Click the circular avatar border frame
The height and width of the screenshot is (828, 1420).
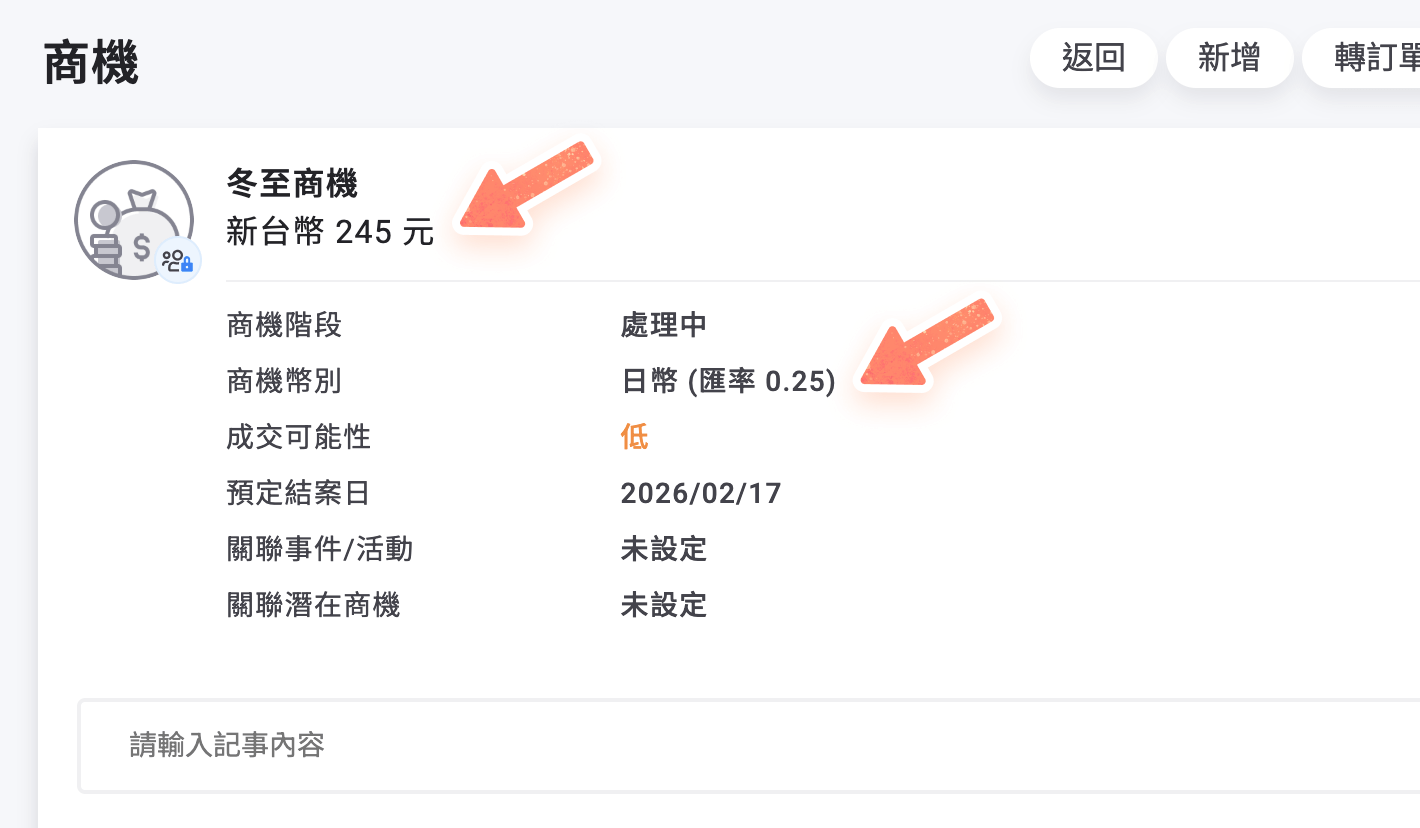(x=135, y=159)
